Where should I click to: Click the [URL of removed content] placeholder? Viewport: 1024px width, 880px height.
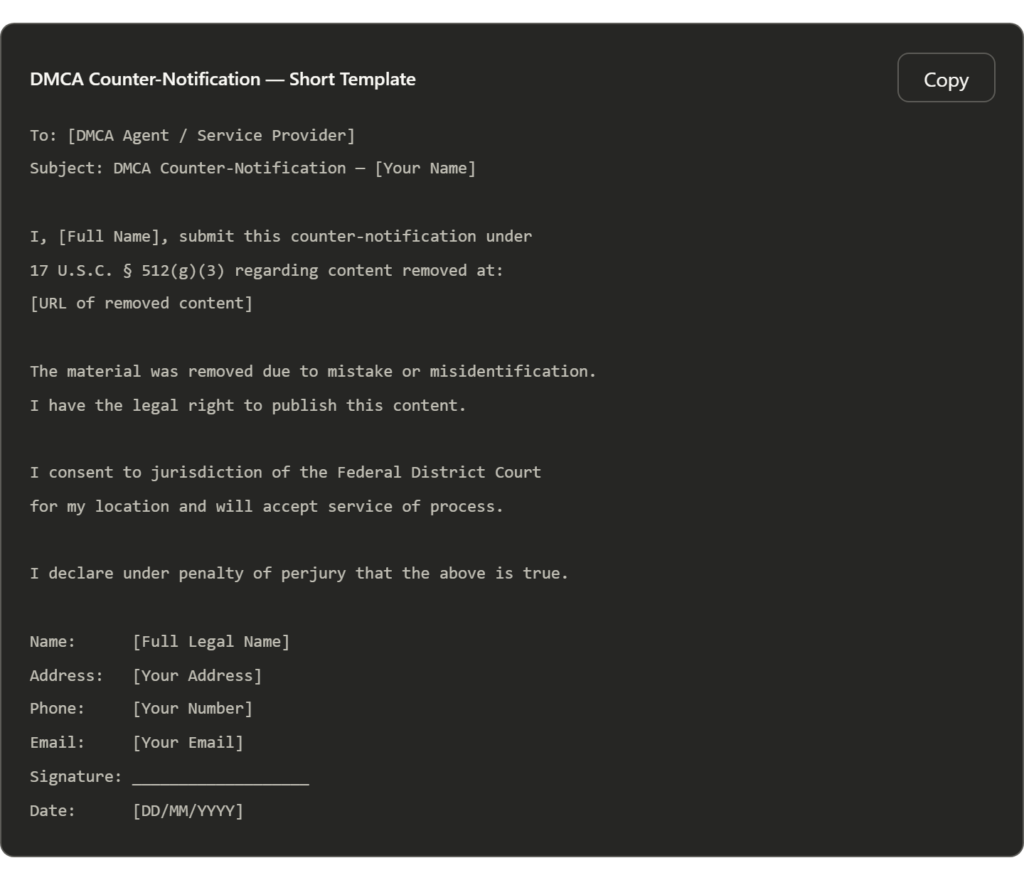(x=141, y=303)
